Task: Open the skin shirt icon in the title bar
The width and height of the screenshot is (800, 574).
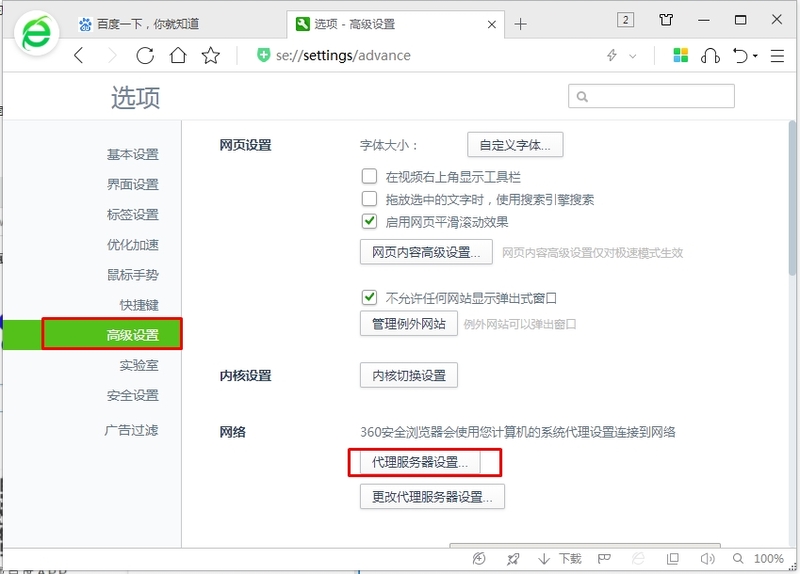Action: coord(666,20)
